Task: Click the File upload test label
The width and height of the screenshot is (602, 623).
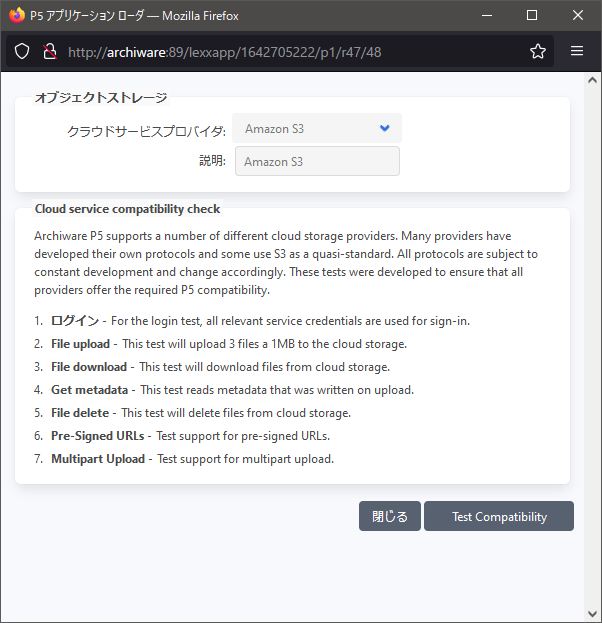Action: 80,344
